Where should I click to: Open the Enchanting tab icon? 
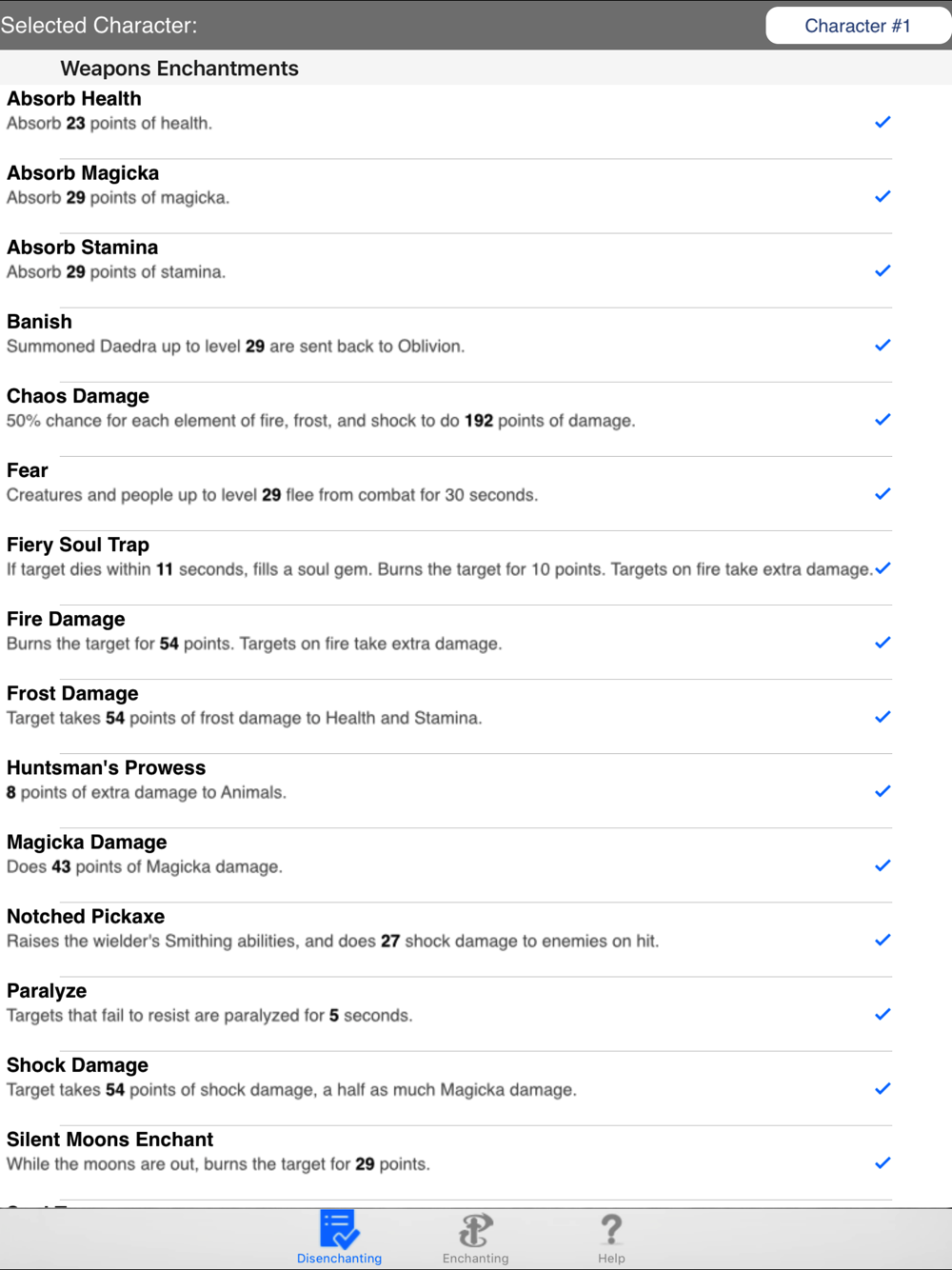tap(475, 1230)
